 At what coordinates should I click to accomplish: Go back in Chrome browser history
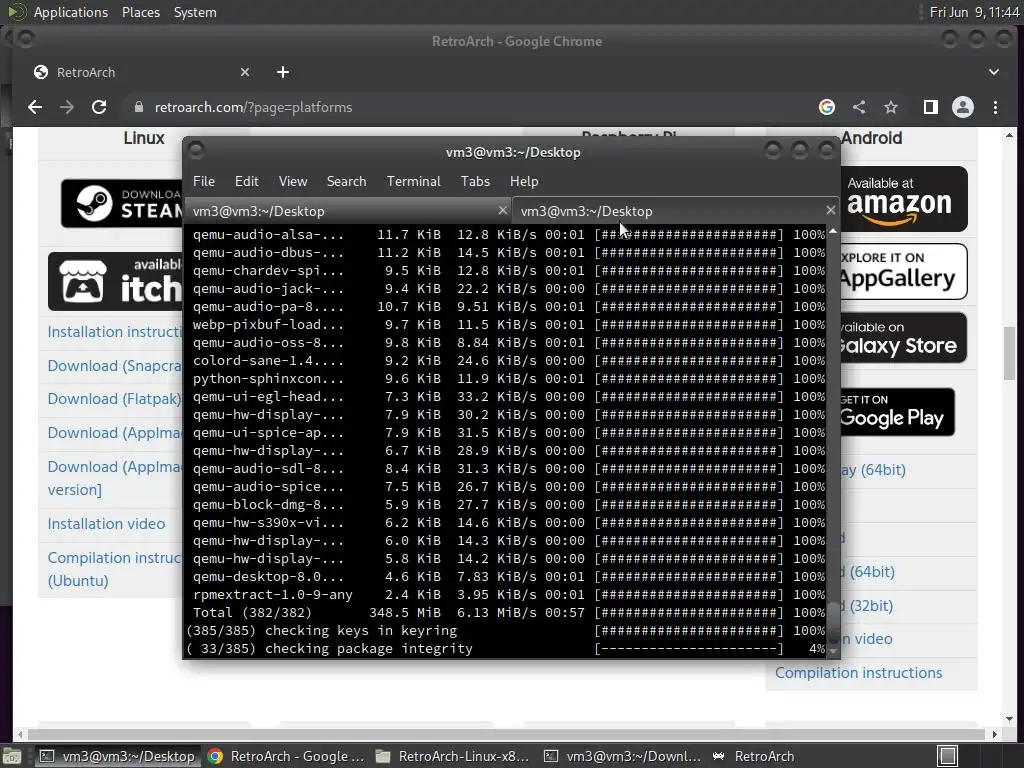pos(35,107)
